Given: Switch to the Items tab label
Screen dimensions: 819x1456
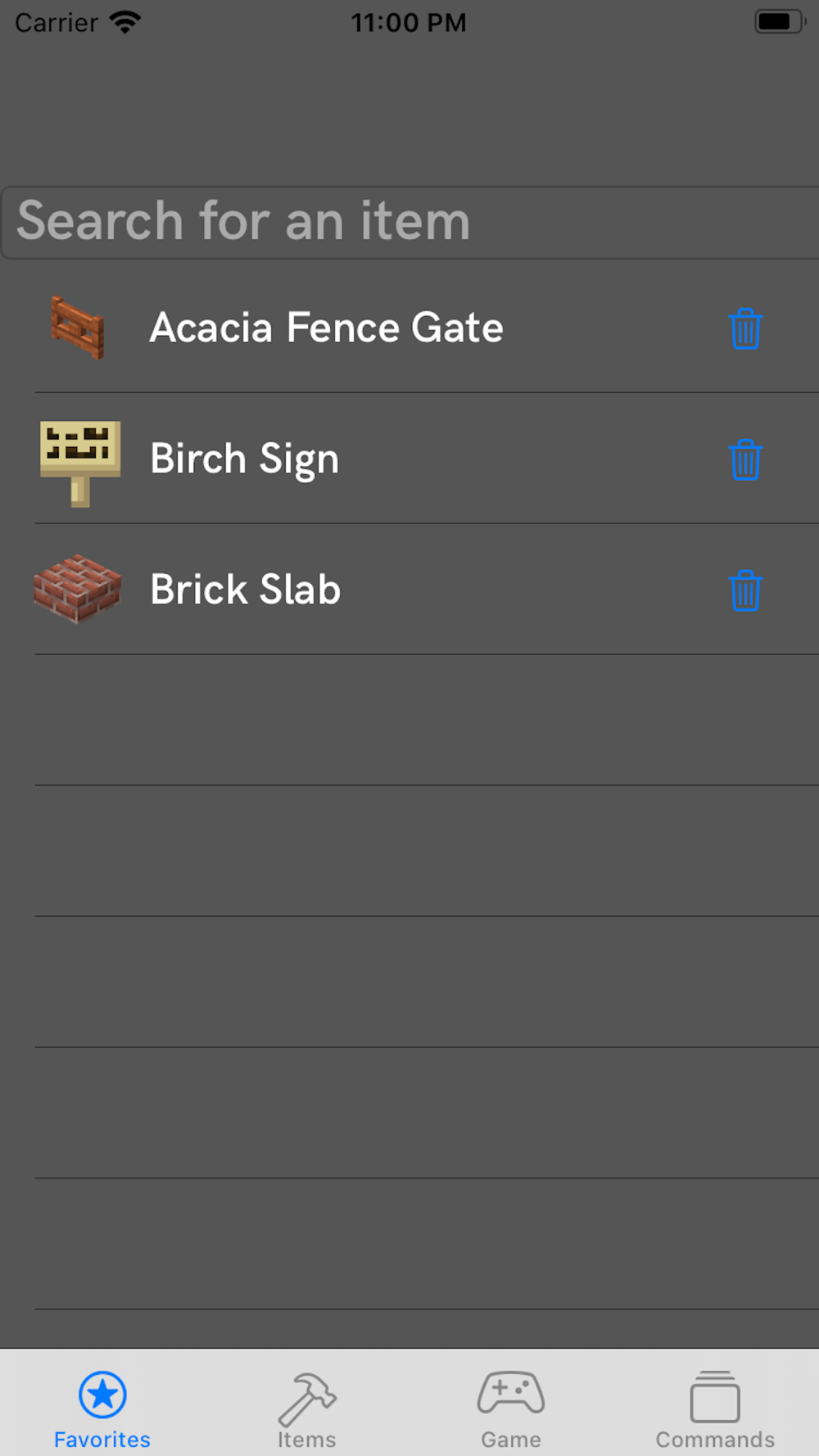Looking at the screenshot, I should point(307,1440).
